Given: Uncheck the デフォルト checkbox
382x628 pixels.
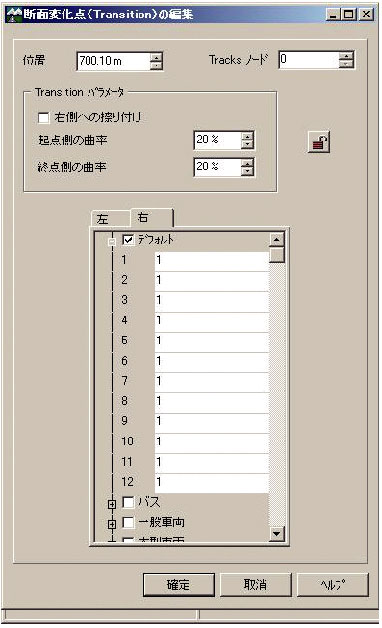Looking at the screenshot, I should (128, 240).
